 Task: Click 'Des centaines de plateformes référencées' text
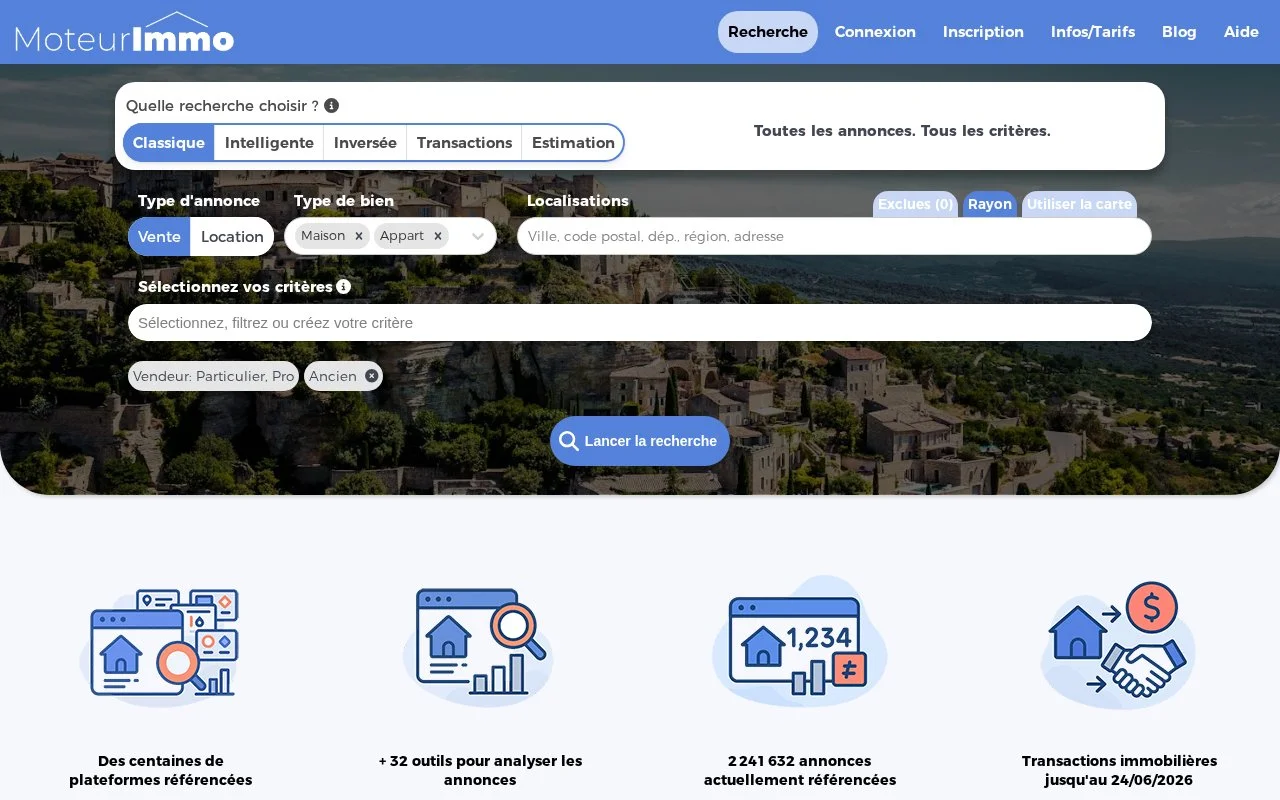161,770
